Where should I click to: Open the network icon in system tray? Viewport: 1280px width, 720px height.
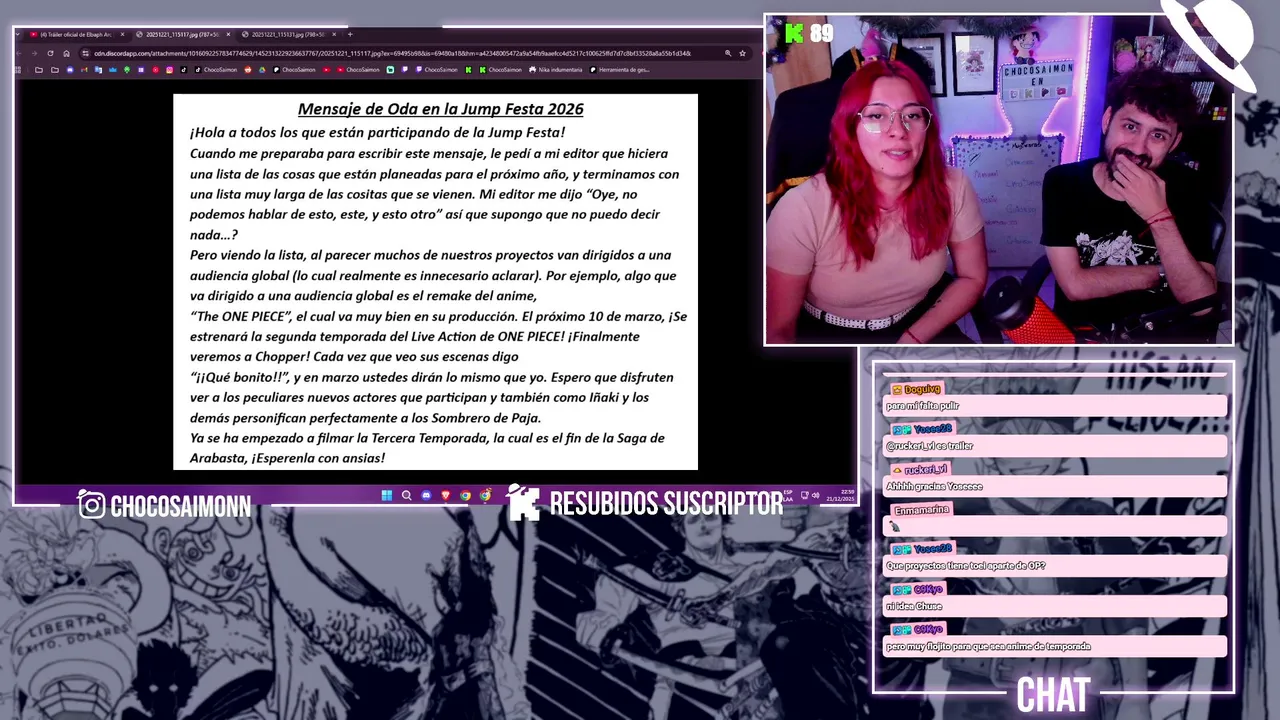[805, 495]
